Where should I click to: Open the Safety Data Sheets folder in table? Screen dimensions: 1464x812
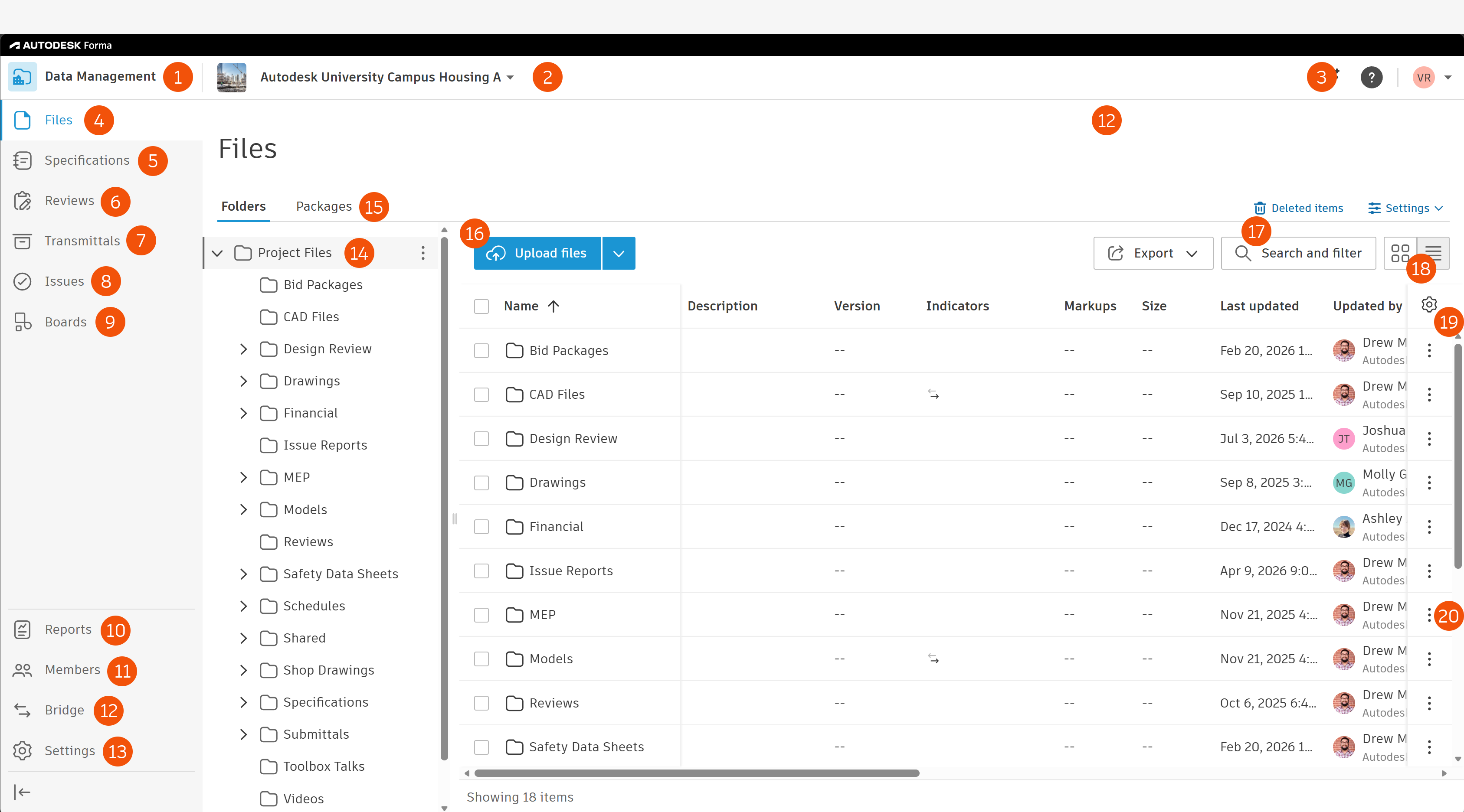point(586,747)
